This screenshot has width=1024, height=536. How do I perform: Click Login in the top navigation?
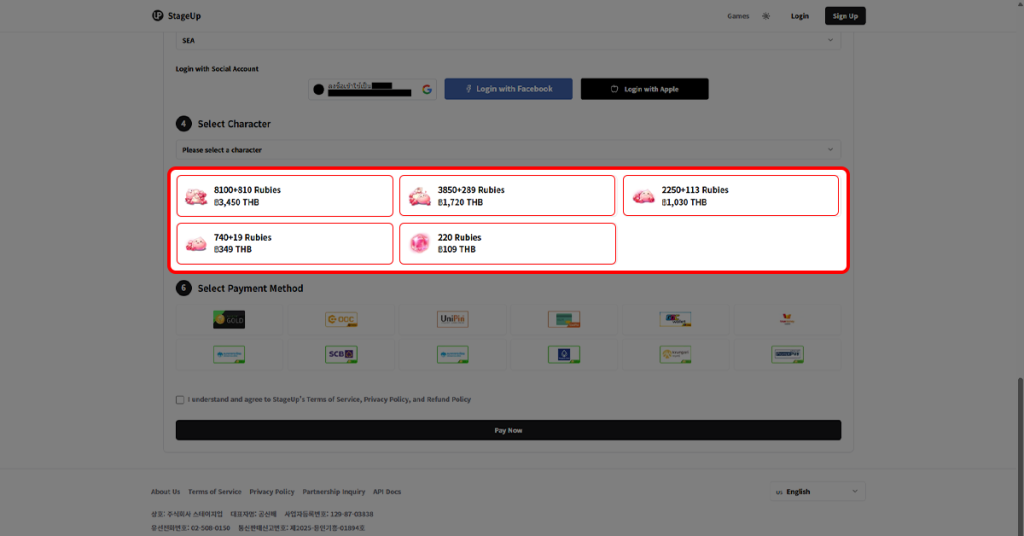pos(799,16)
